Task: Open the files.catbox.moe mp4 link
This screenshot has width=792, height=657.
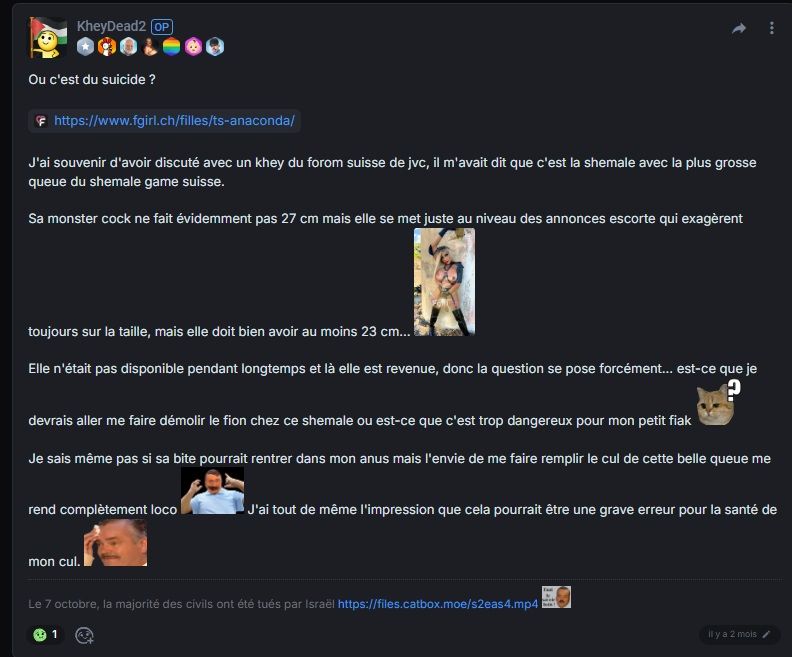Action: click(x=438, y=604)
